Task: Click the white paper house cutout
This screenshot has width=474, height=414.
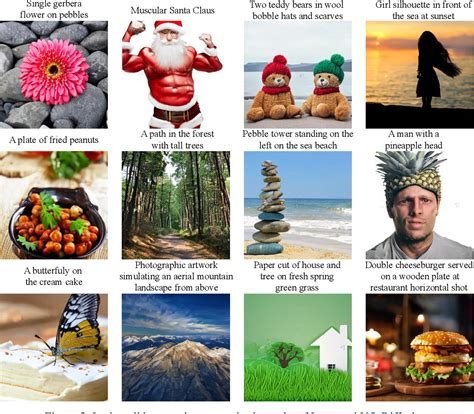Action: 331,348
